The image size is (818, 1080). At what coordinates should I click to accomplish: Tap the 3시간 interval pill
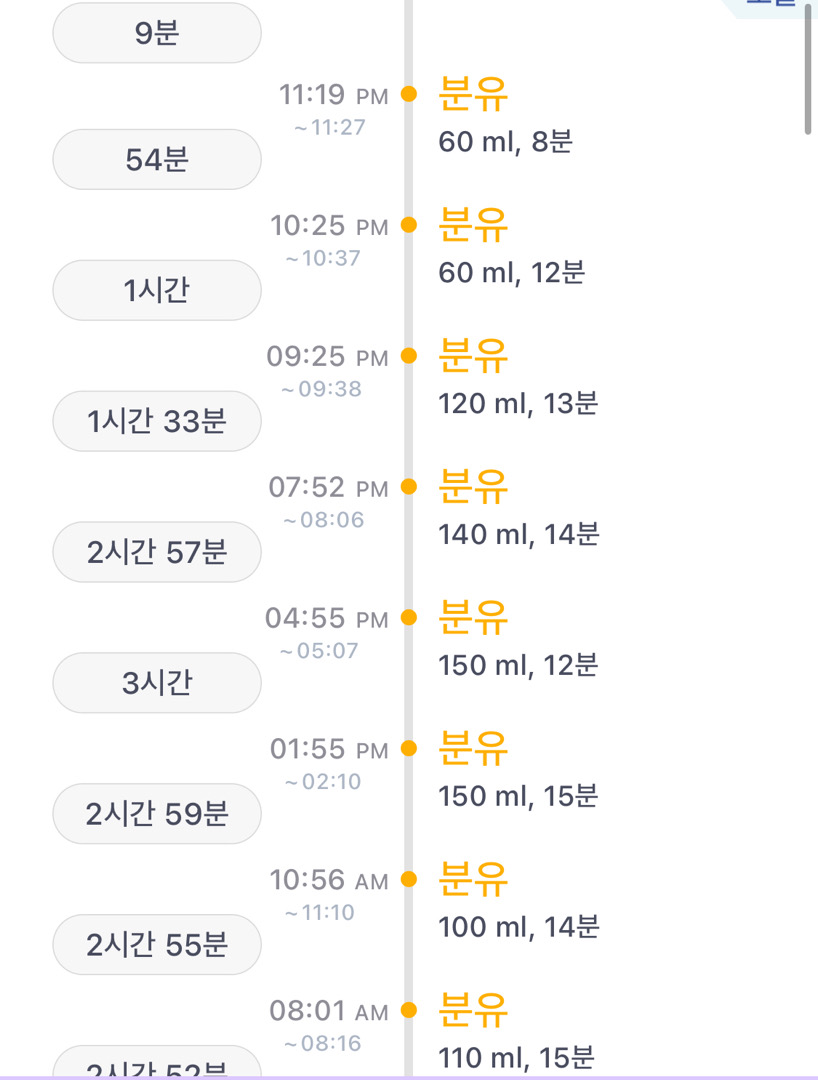click(x=157, y=683)
